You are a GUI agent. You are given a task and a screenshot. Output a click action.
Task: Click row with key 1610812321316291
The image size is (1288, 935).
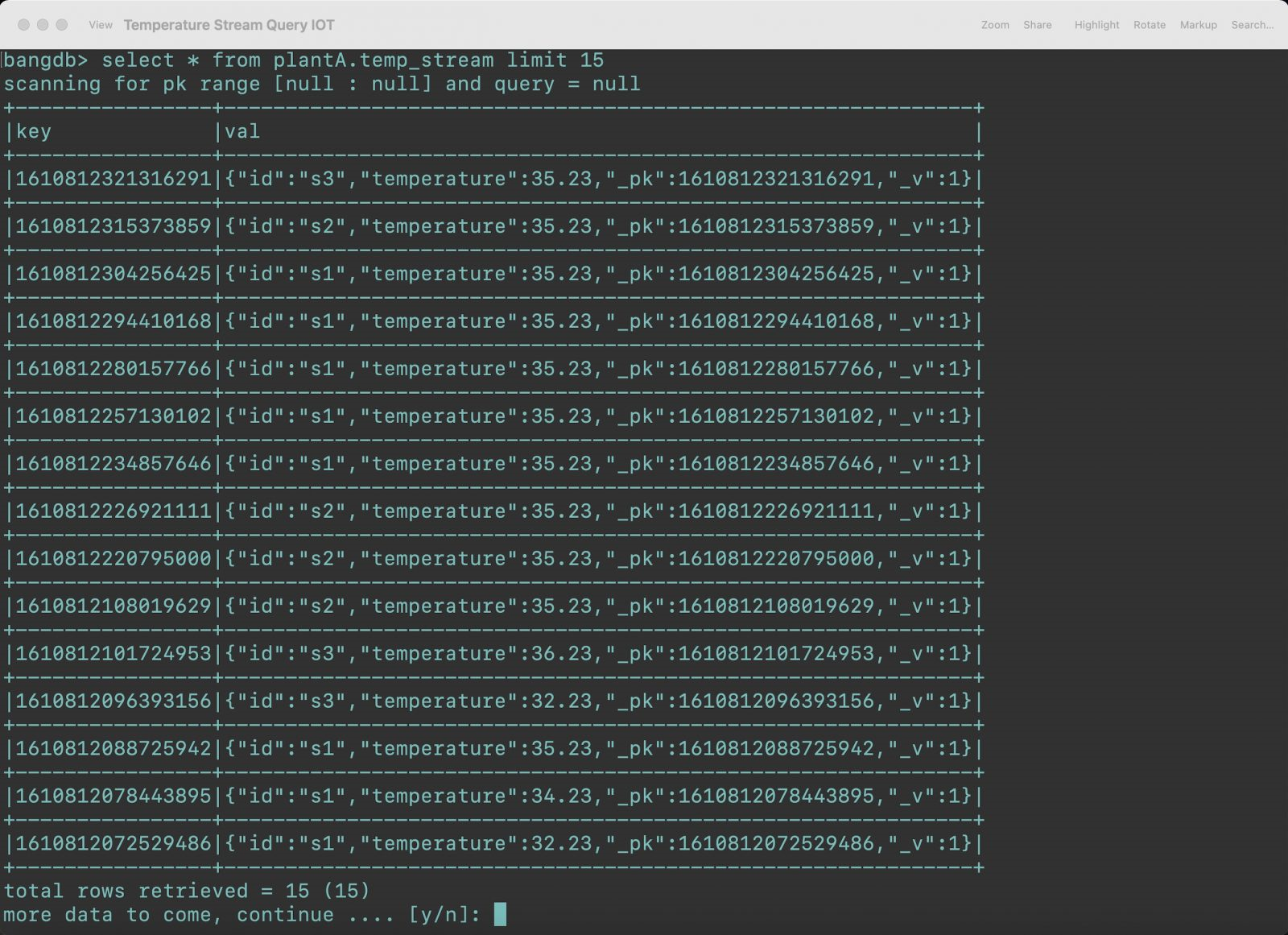click(494, 179)
